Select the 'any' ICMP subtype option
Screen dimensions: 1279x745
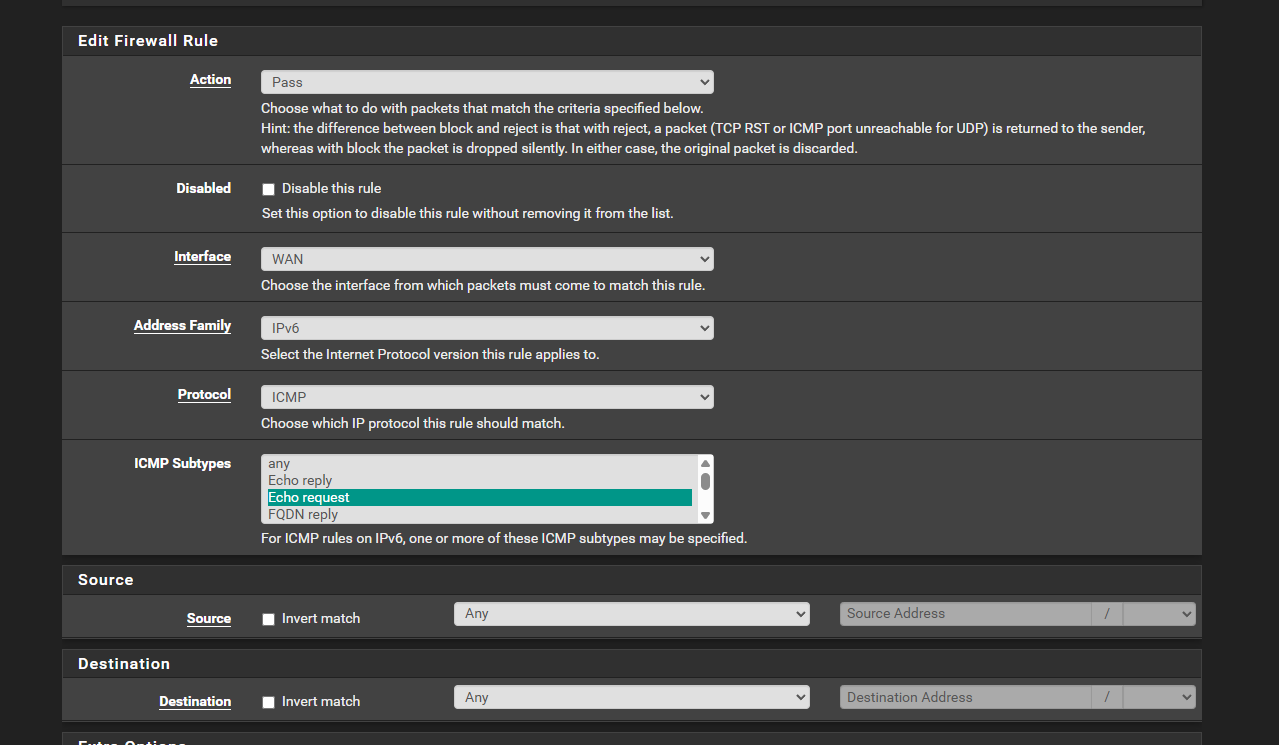(279, 464)
